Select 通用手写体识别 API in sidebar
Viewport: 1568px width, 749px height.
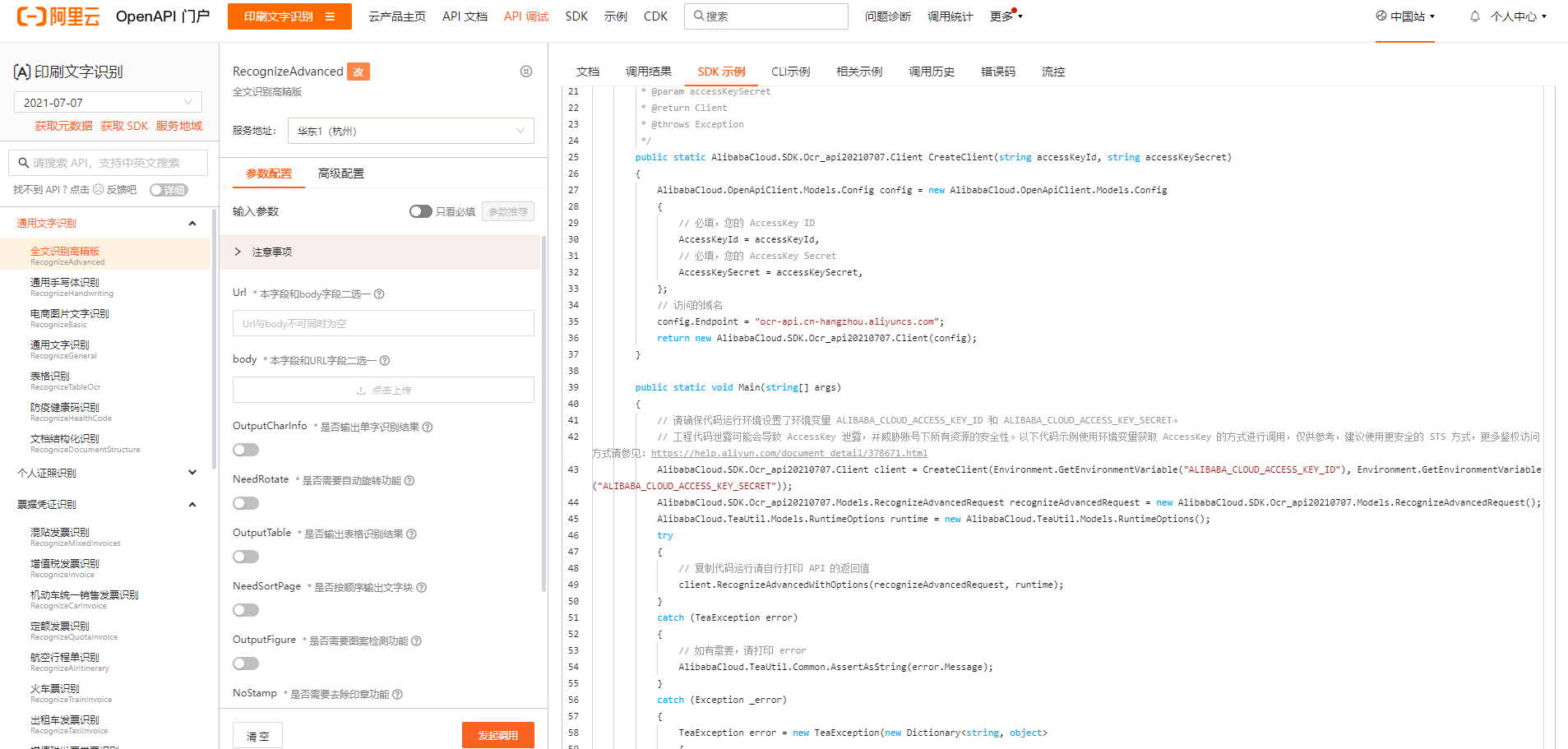105,286
